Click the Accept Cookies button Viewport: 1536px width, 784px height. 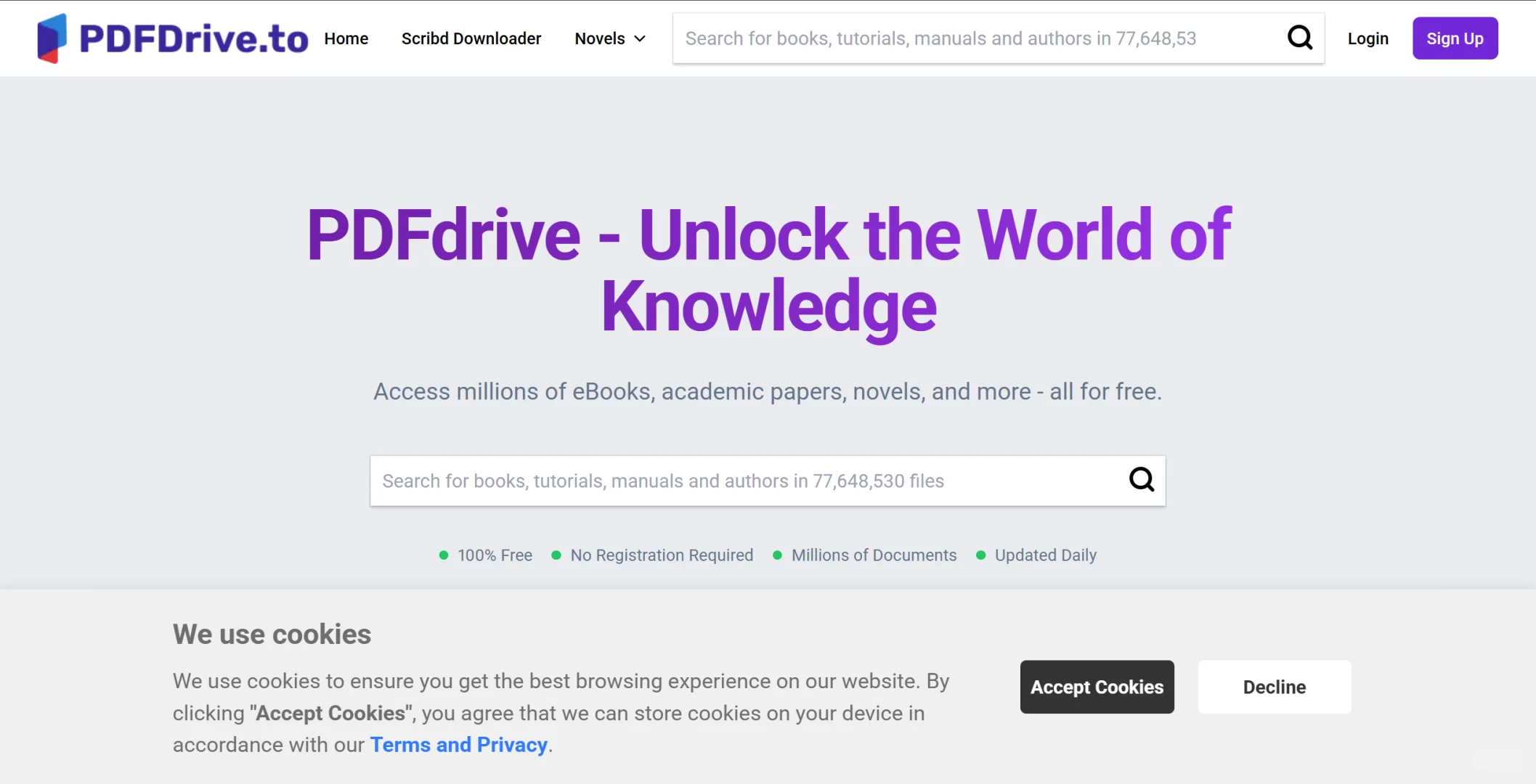click(x=1097, y=687)
